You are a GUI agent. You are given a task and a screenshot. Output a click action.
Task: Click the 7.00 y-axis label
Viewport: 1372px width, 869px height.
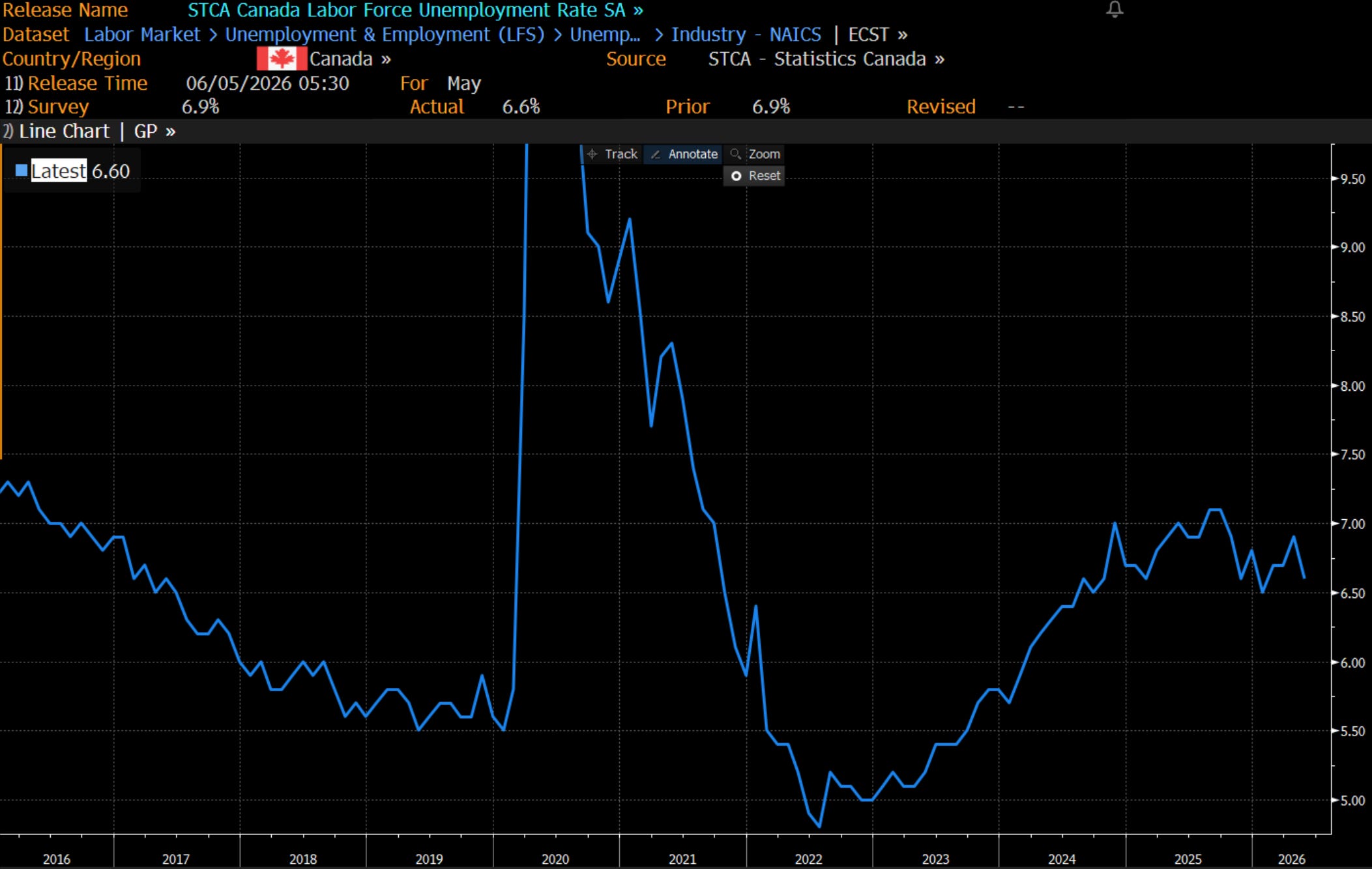tap(1352, 524)
